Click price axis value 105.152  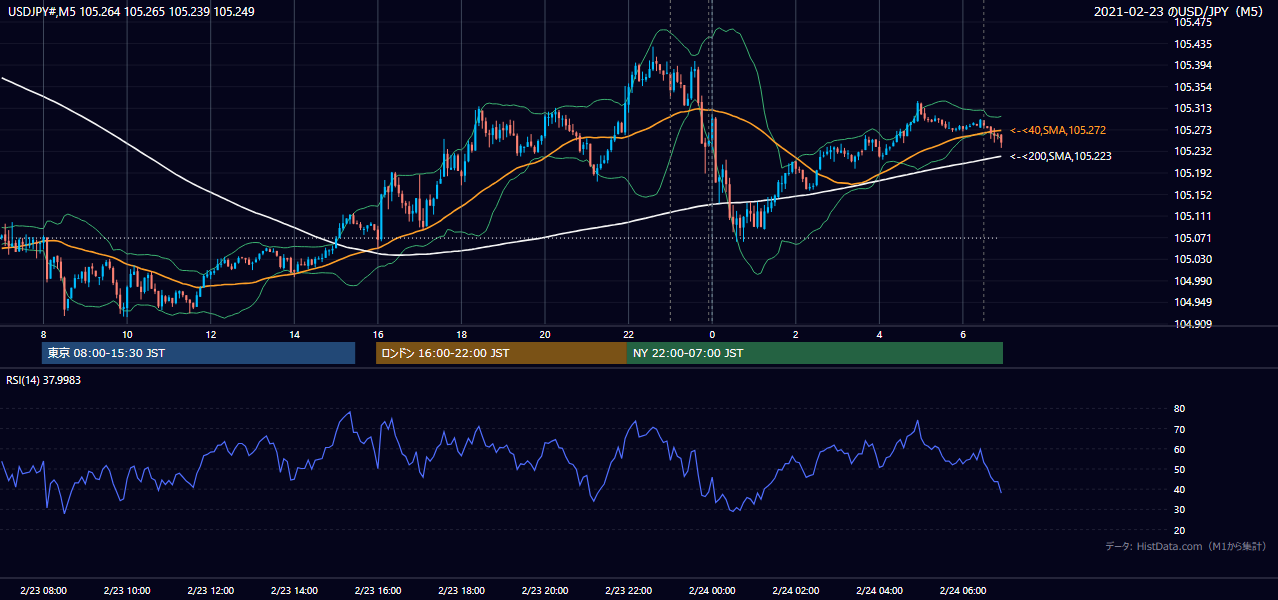pos(1193,195)
